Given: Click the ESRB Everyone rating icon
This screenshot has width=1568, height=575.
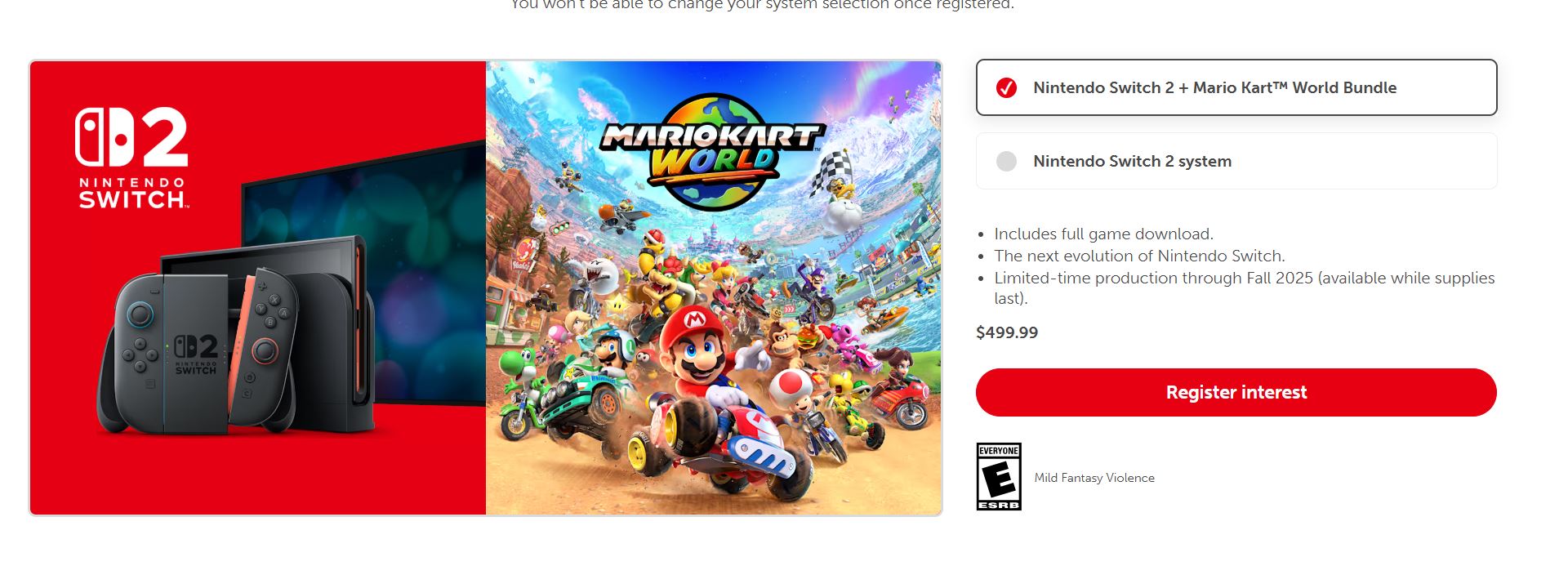Looking at the screenshot, I should pos(999,477).
